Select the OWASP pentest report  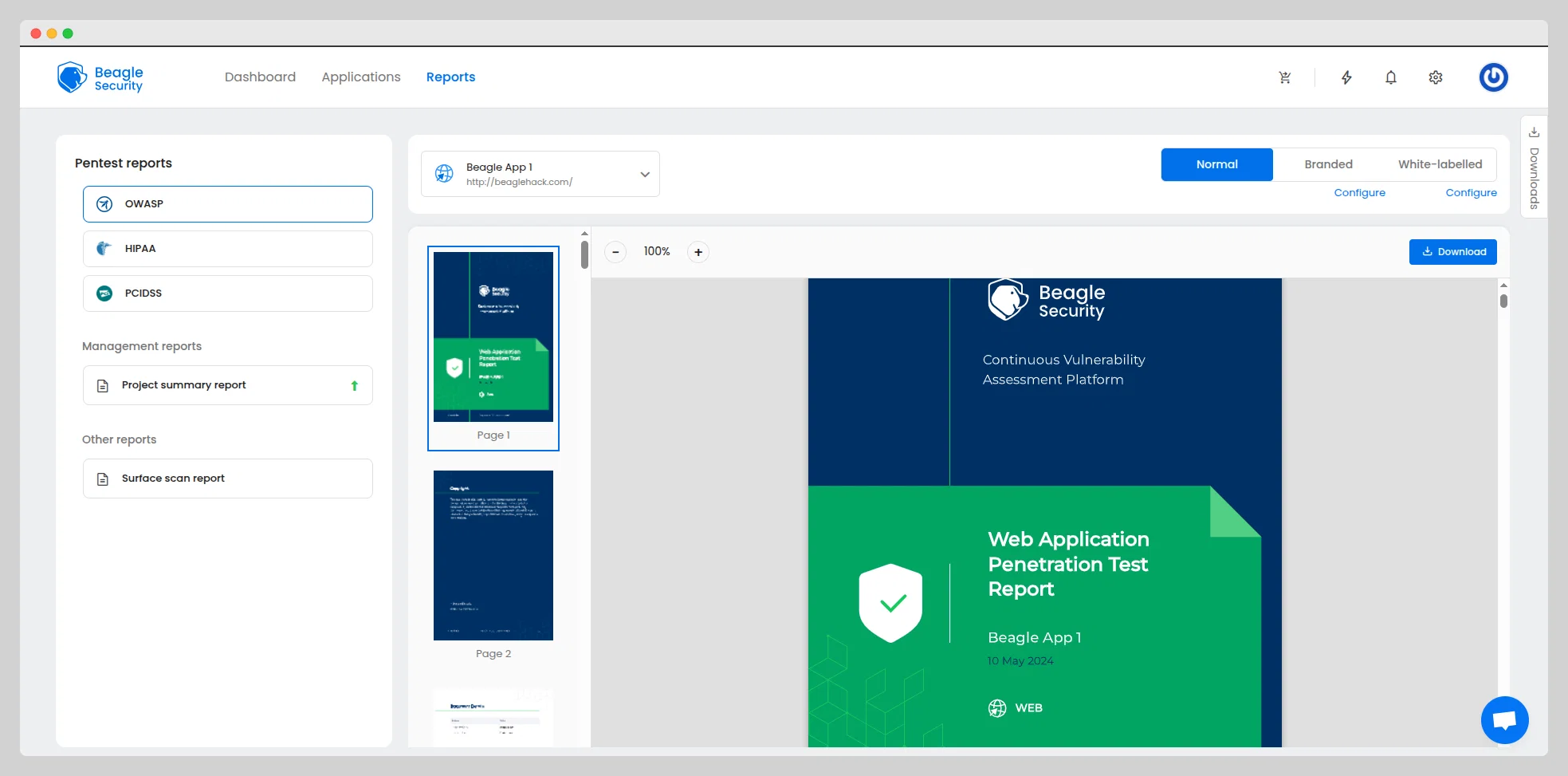(x=227, y=204)
